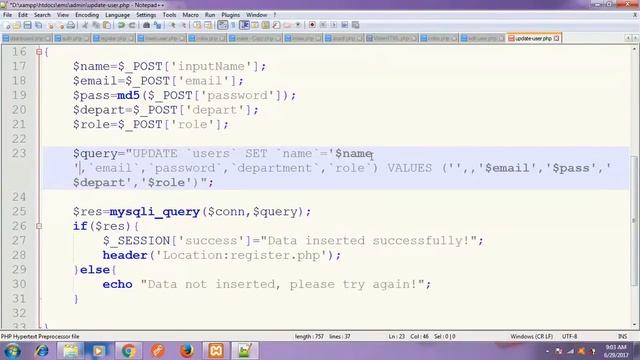
Task: Open Firefox from the taskbar
Action: (x=187, y=351)
